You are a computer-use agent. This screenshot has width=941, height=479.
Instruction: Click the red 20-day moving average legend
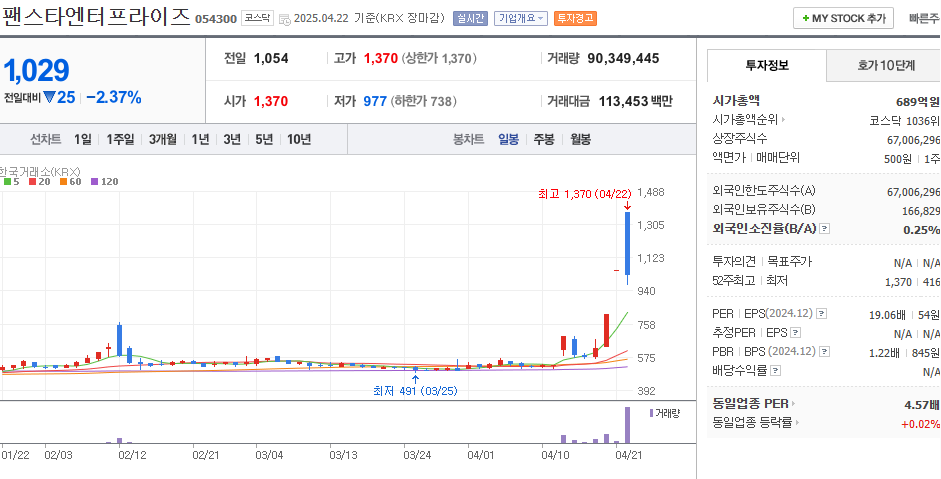[x=40, y=181]
